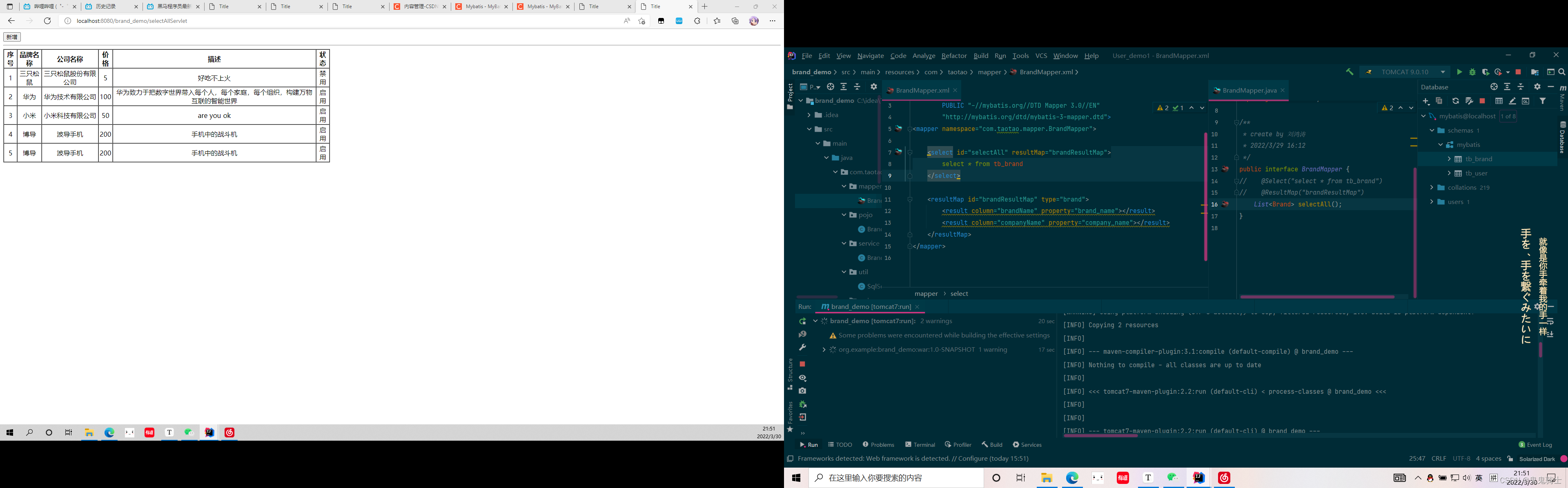The height and width of the screenshot is (488, 1568).
Task: Stop the process with Run panel red square
Action: click(x=802, y=364)
